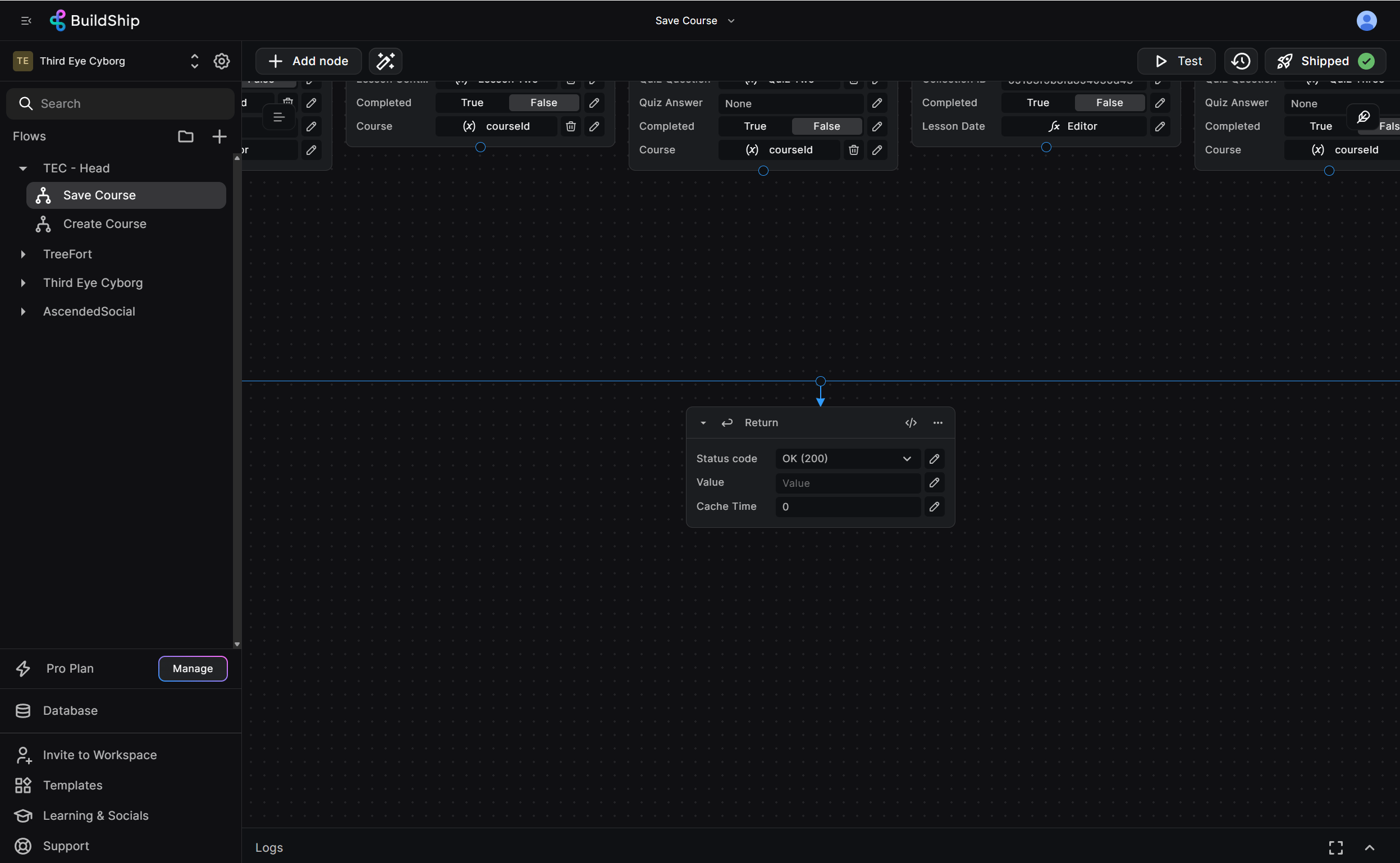
Task: Delete courseId variable in Quiz Two node
Action: (x=853, y=150)
